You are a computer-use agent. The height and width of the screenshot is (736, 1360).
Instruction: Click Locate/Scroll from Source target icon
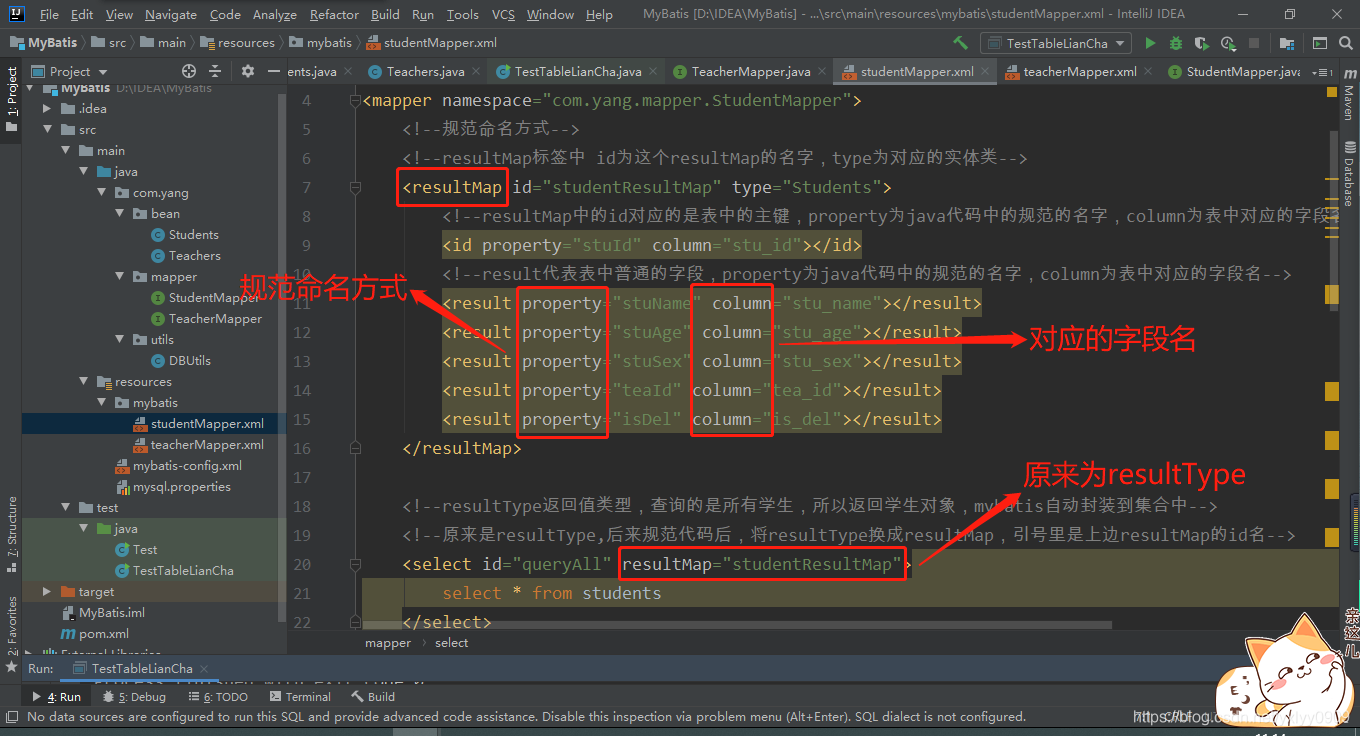click(189, 71)
